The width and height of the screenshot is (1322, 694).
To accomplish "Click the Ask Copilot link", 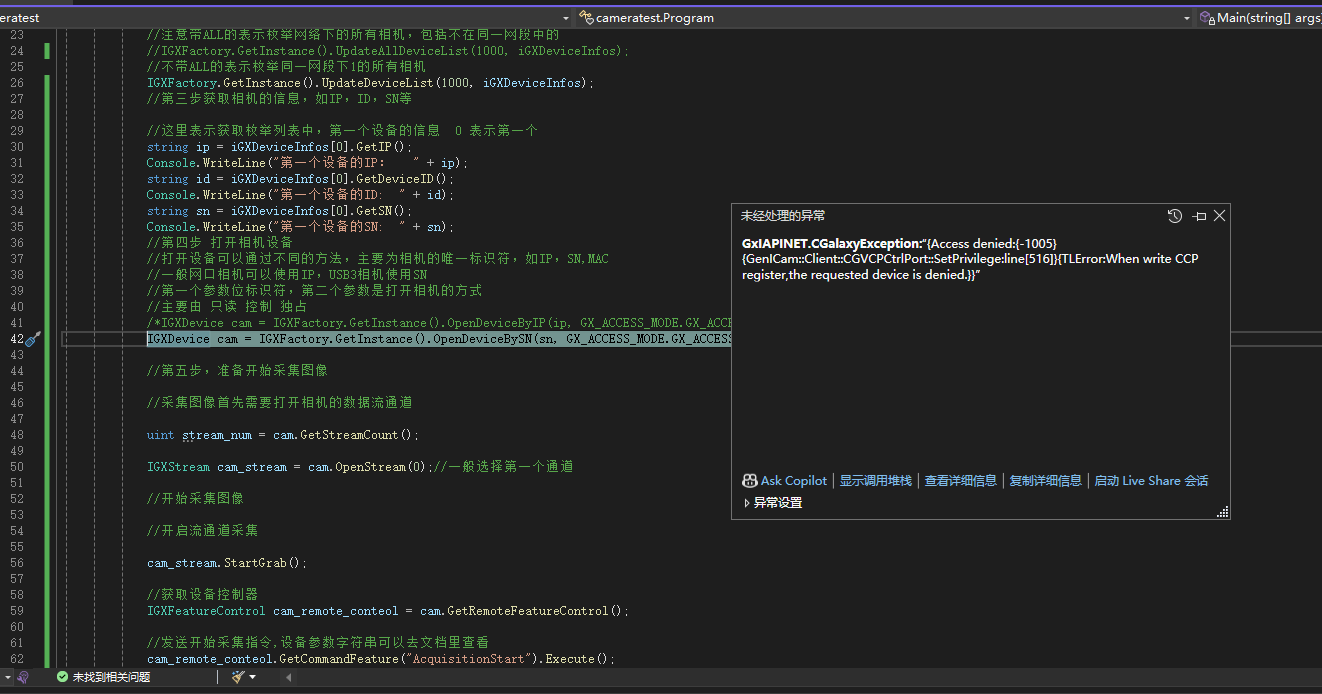I will [x=794, y=481].
